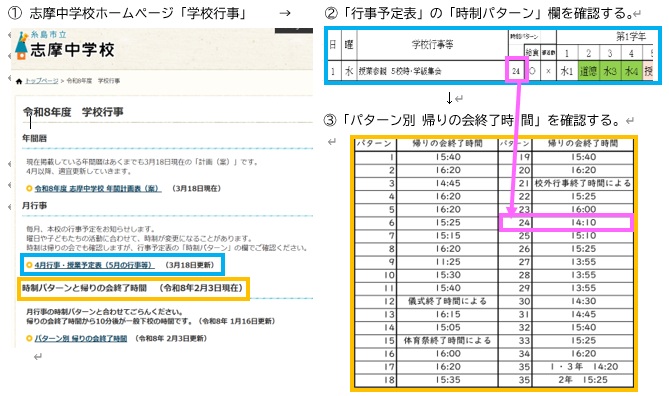
Task: Click the green 水3 period cell
Action: [x=610, y=71]
